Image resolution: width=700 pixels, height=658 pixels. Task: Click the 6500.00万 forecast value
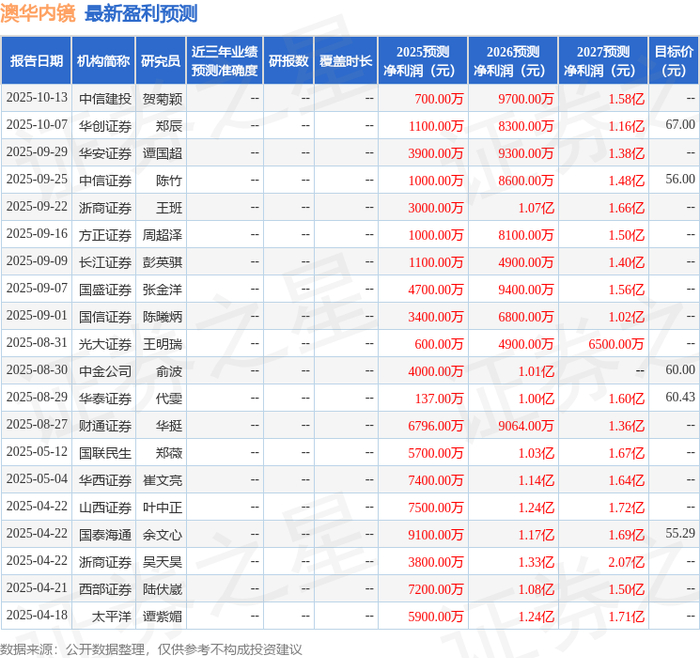tap(616, 344)
